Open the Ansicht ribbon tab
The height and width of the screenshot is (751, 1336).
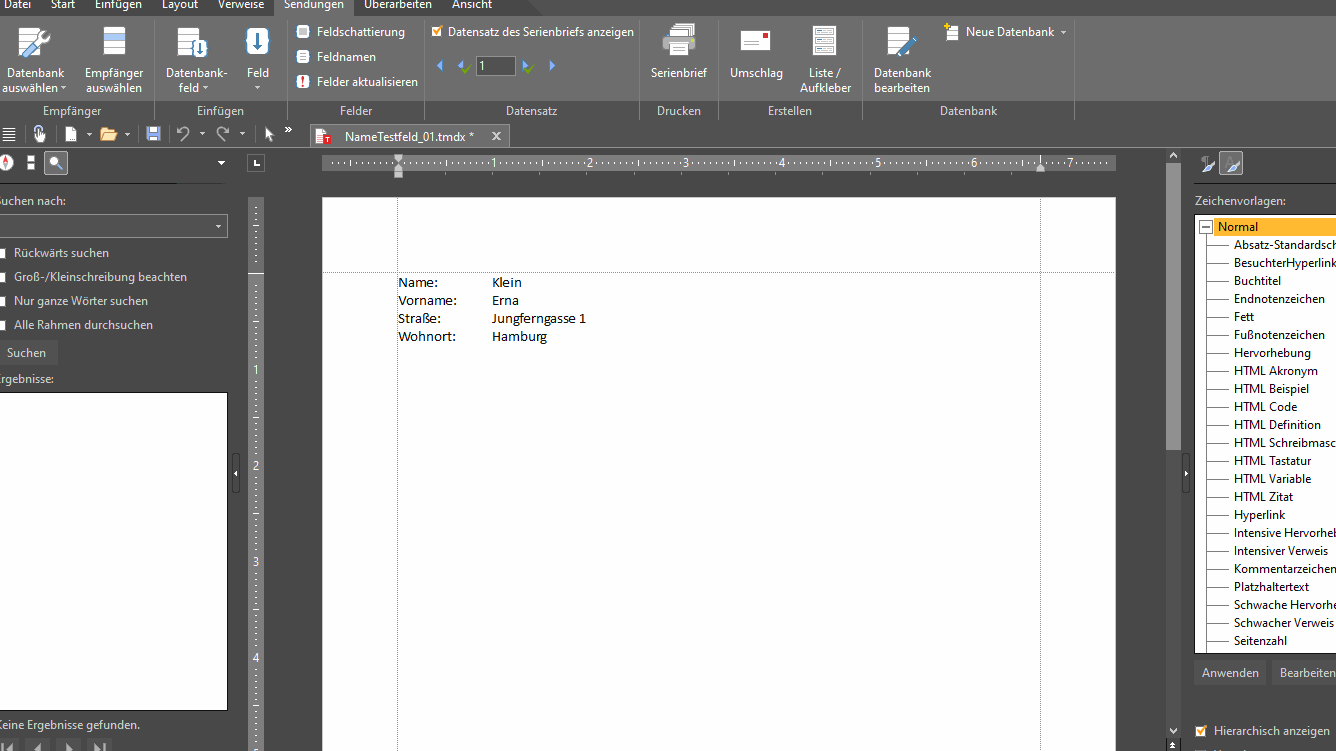click(472, 5)
